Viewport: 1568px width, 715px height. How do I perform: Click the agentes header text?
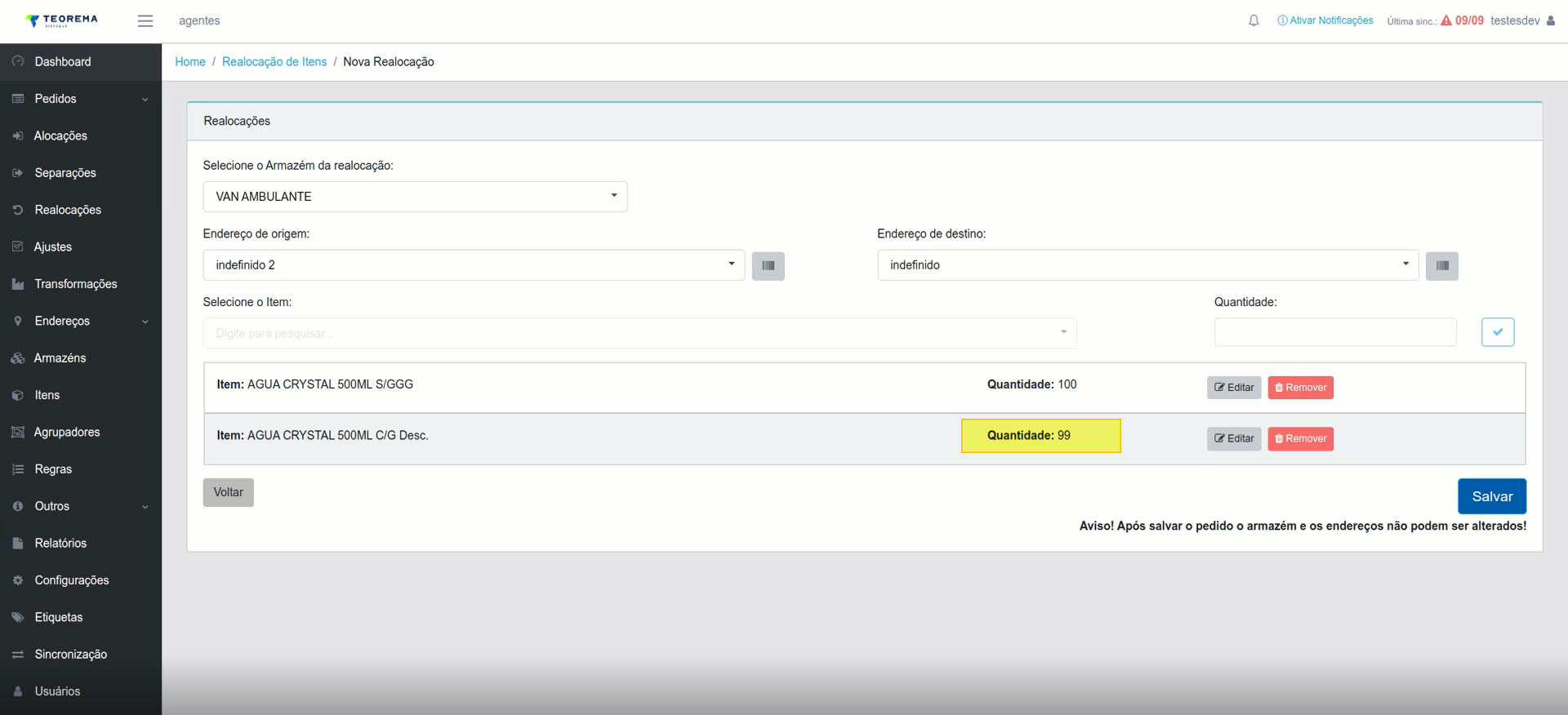pos(199,21)
